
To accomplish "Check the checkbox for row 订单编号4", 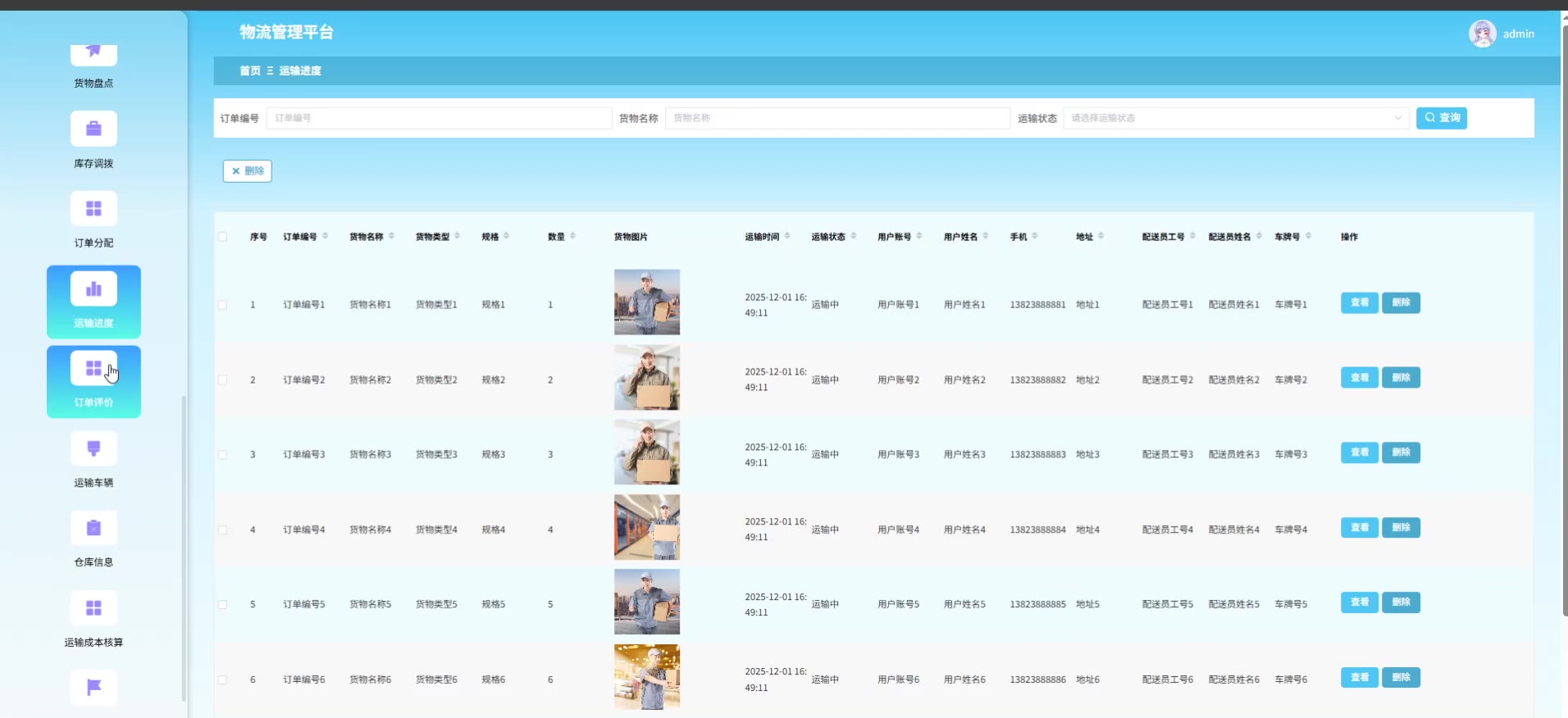I will coord(222,530).
